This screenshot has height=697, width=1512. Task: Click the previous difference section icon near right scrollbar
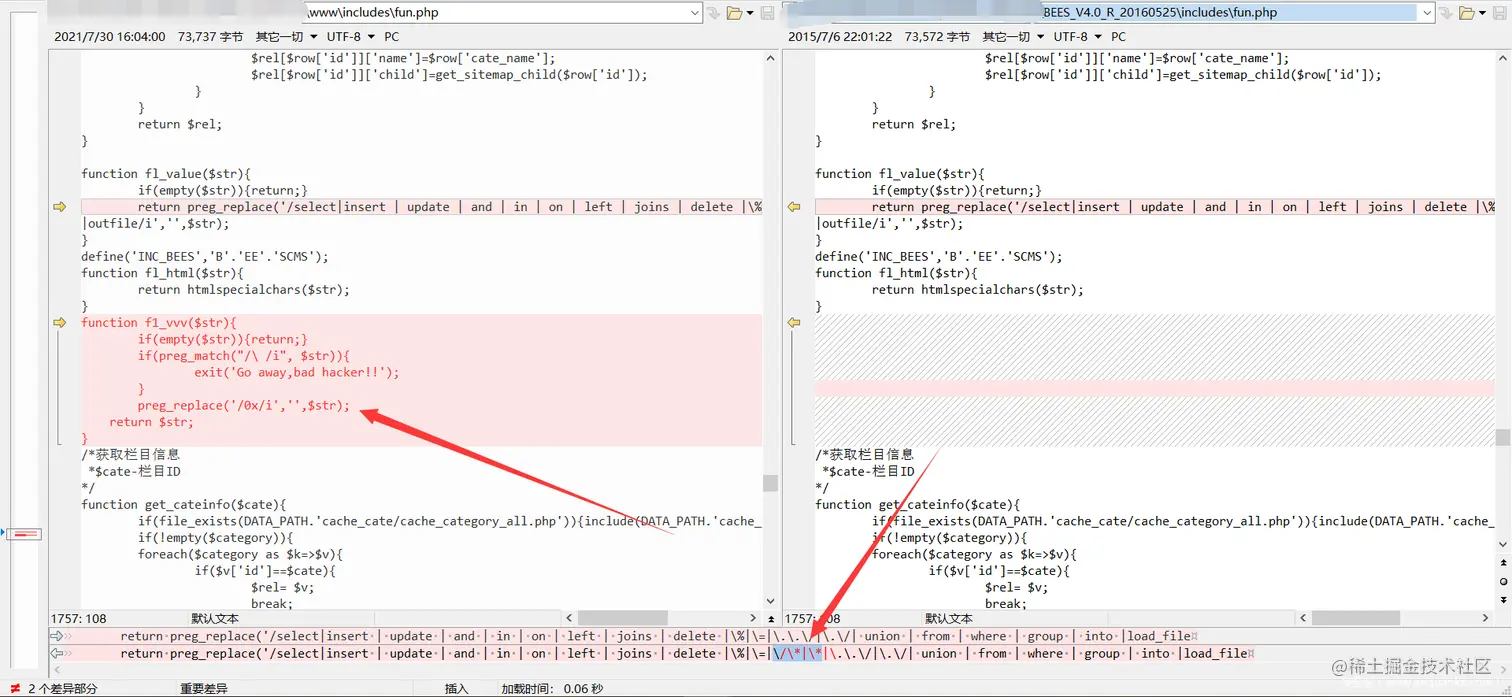(x=1503, y=564)
